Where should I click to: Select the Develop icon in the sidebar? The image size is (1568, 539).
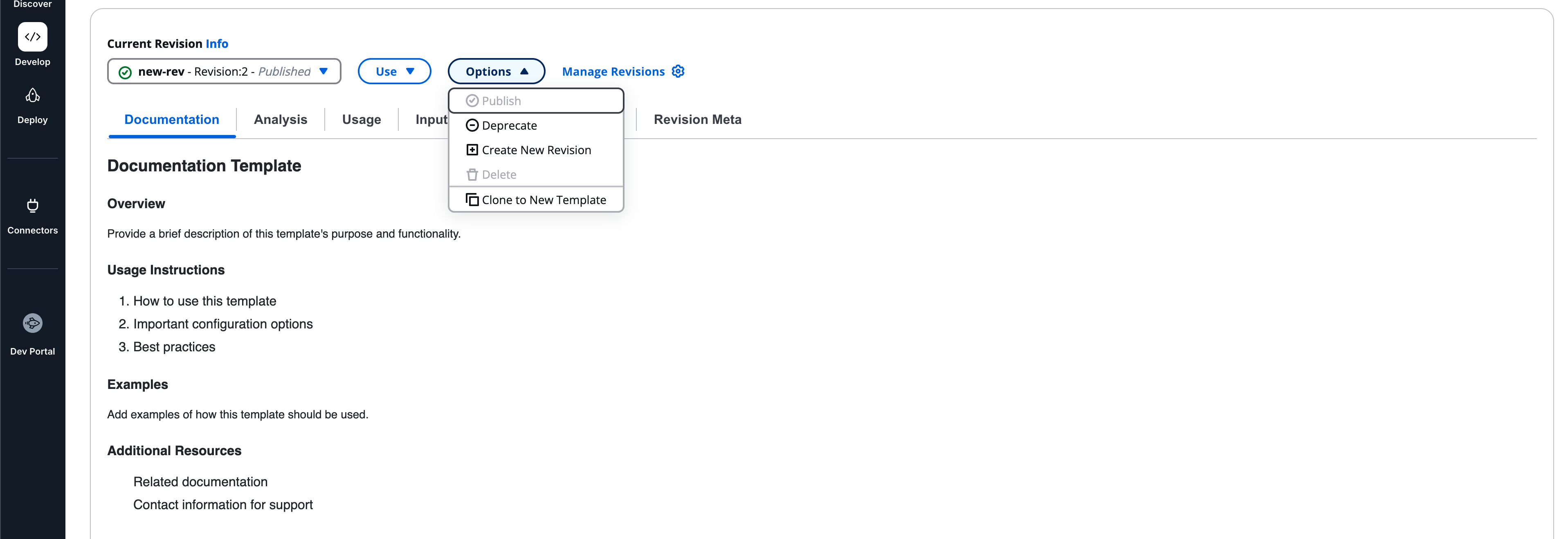point(32,36)
